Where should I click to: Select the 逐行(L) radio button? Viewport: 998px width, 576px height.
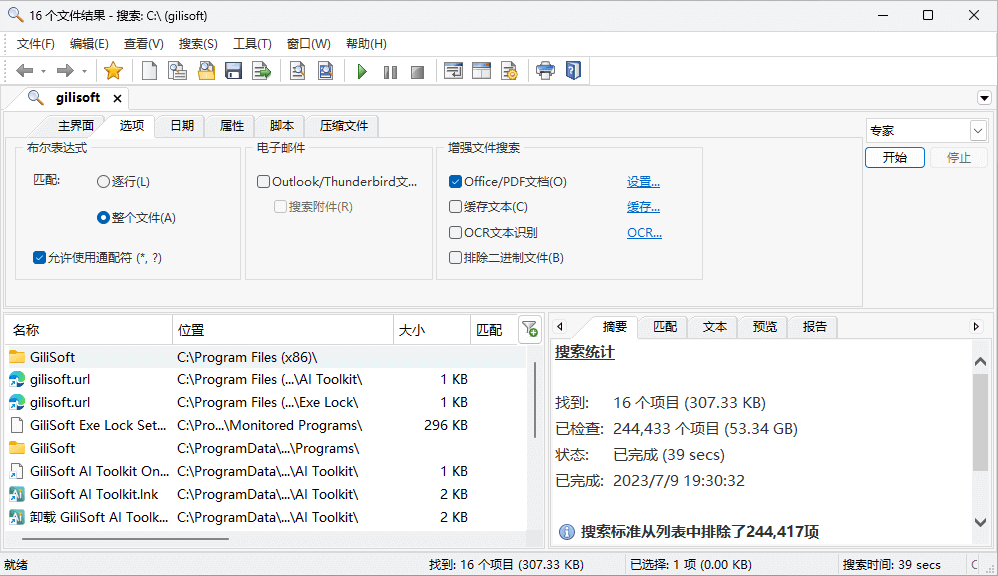pyautogui.click(x=103, y=182)
